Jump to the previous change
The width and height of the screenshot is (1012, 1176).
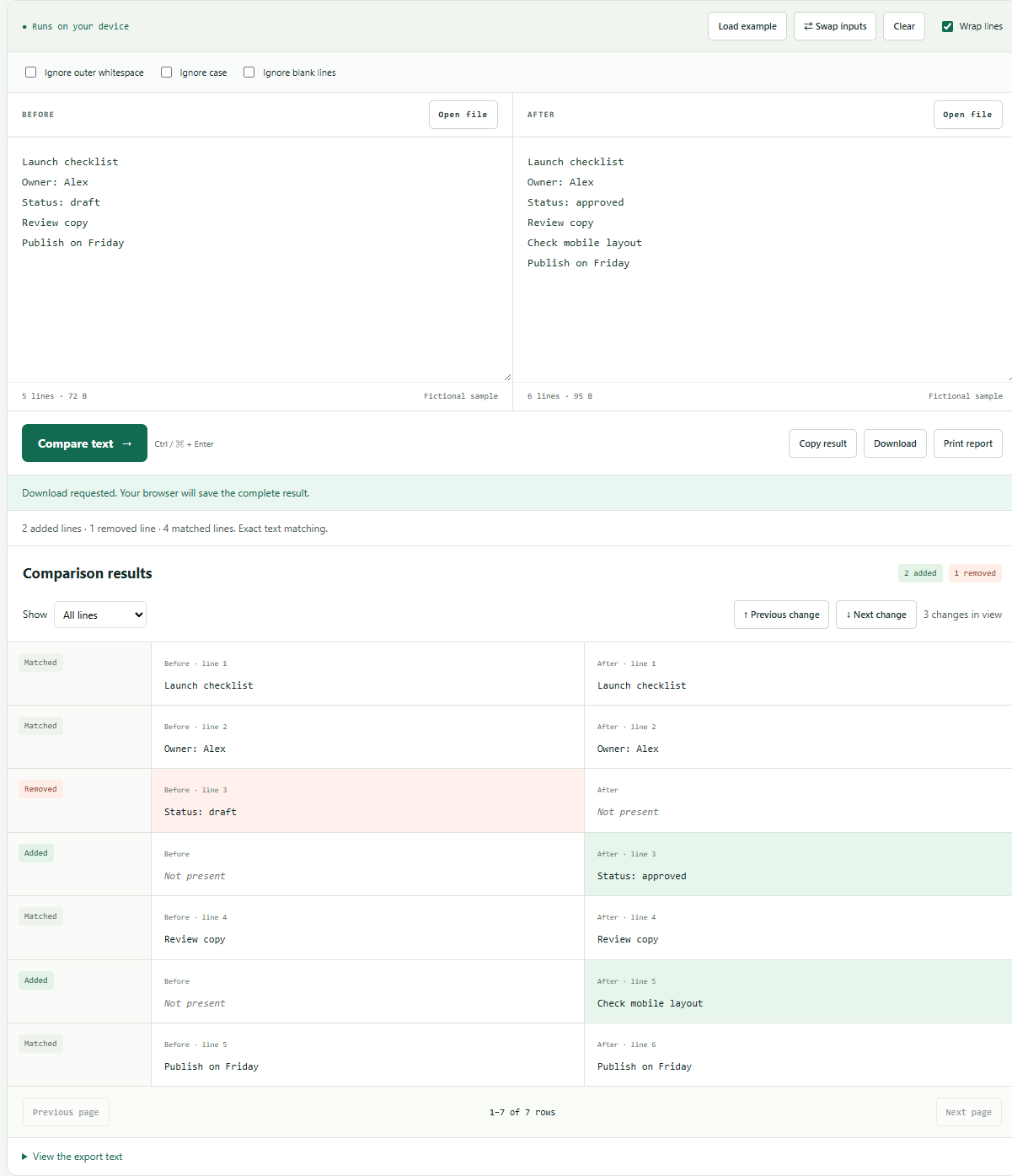point(781,615)
